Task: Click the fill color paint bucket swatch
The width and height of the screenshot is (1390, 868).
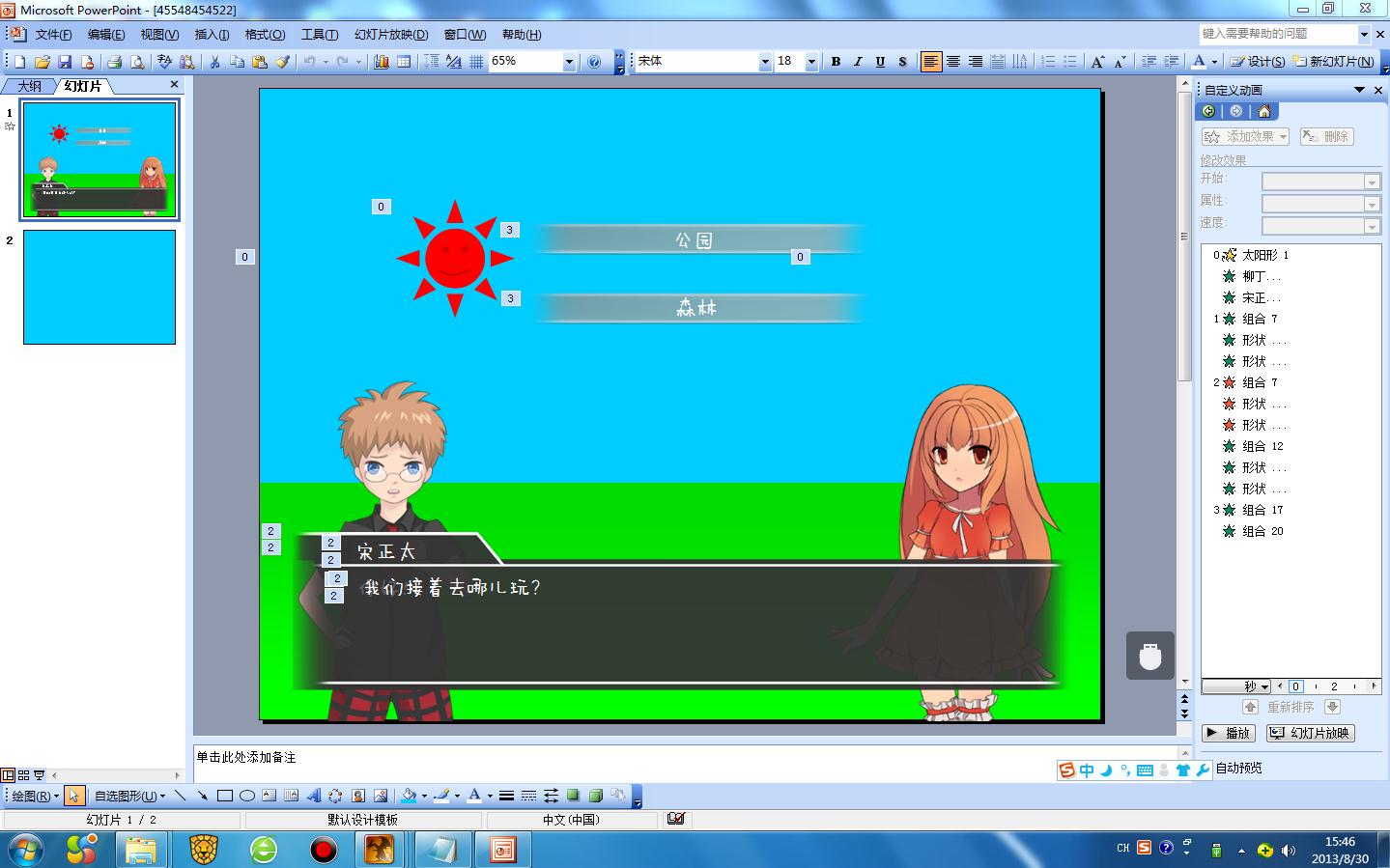Action: (409, 797)
